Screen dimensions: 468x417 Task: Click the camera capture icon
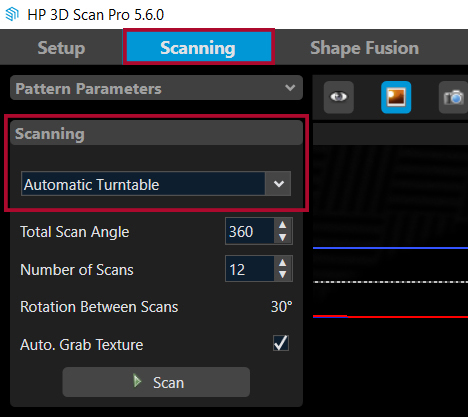pos(453,97)
